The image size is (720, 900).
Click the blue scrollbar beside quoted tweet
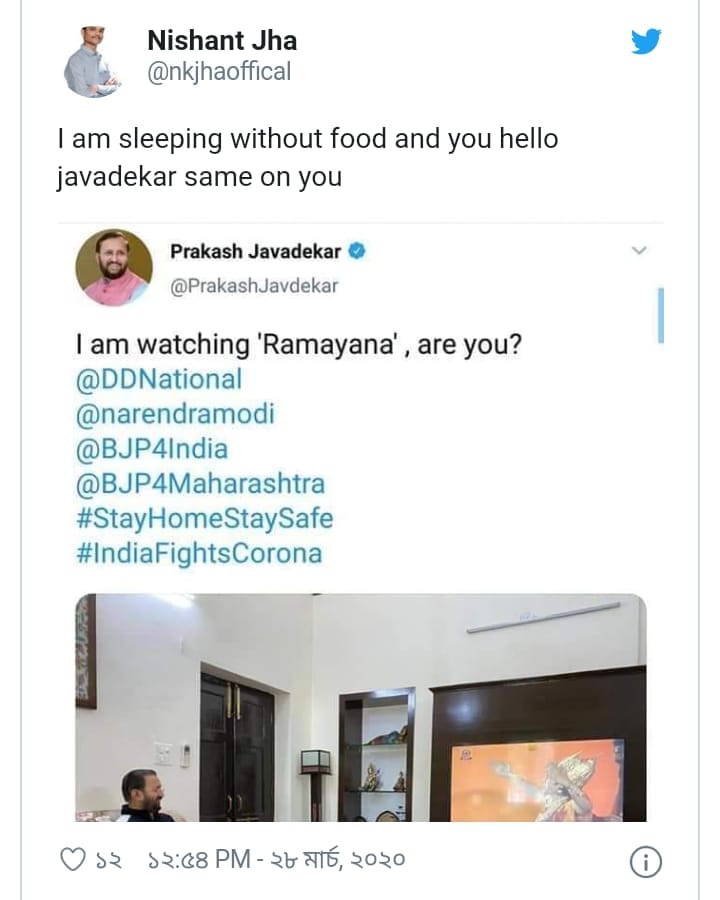[660, 315]
